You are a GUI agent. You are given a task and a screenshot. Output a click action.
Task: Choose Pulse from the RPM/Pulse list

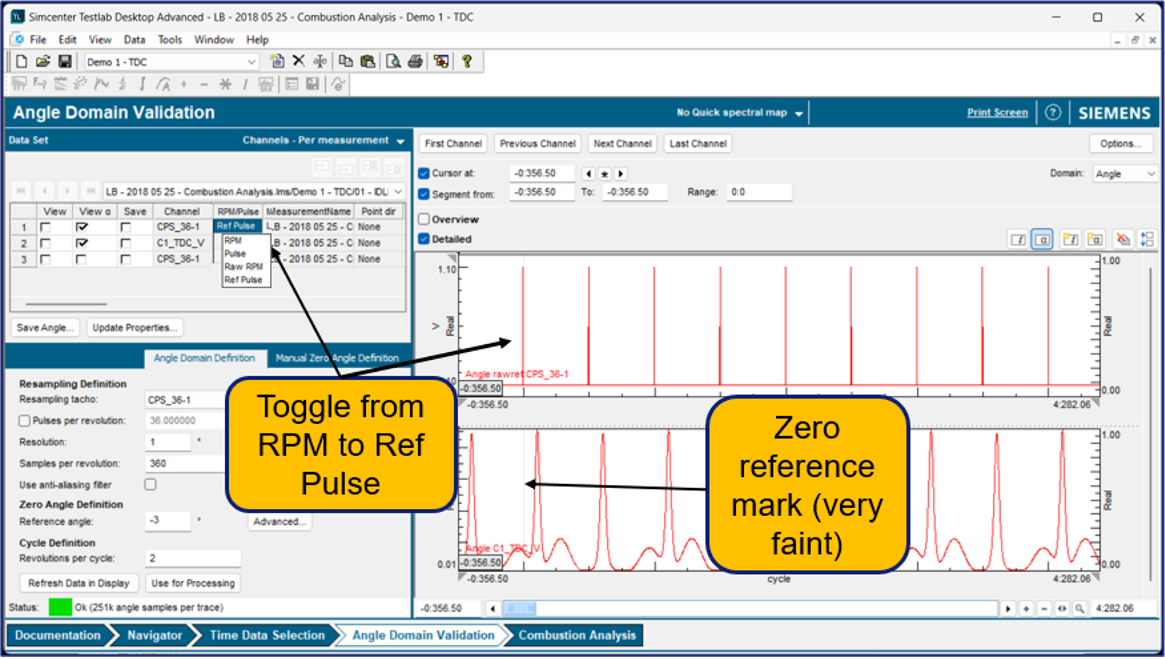click(x=235, y=253)
